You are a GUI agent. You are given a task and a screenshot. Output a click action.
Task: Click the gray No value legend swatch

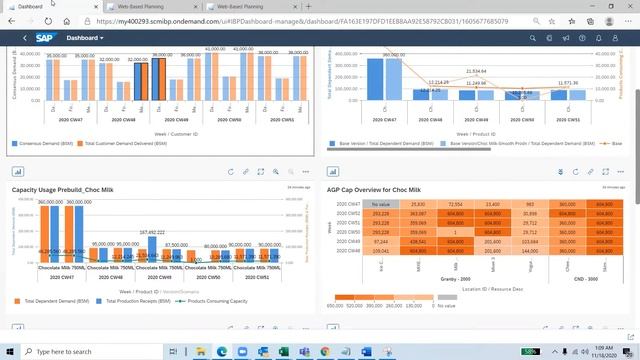tap(447, 297)
